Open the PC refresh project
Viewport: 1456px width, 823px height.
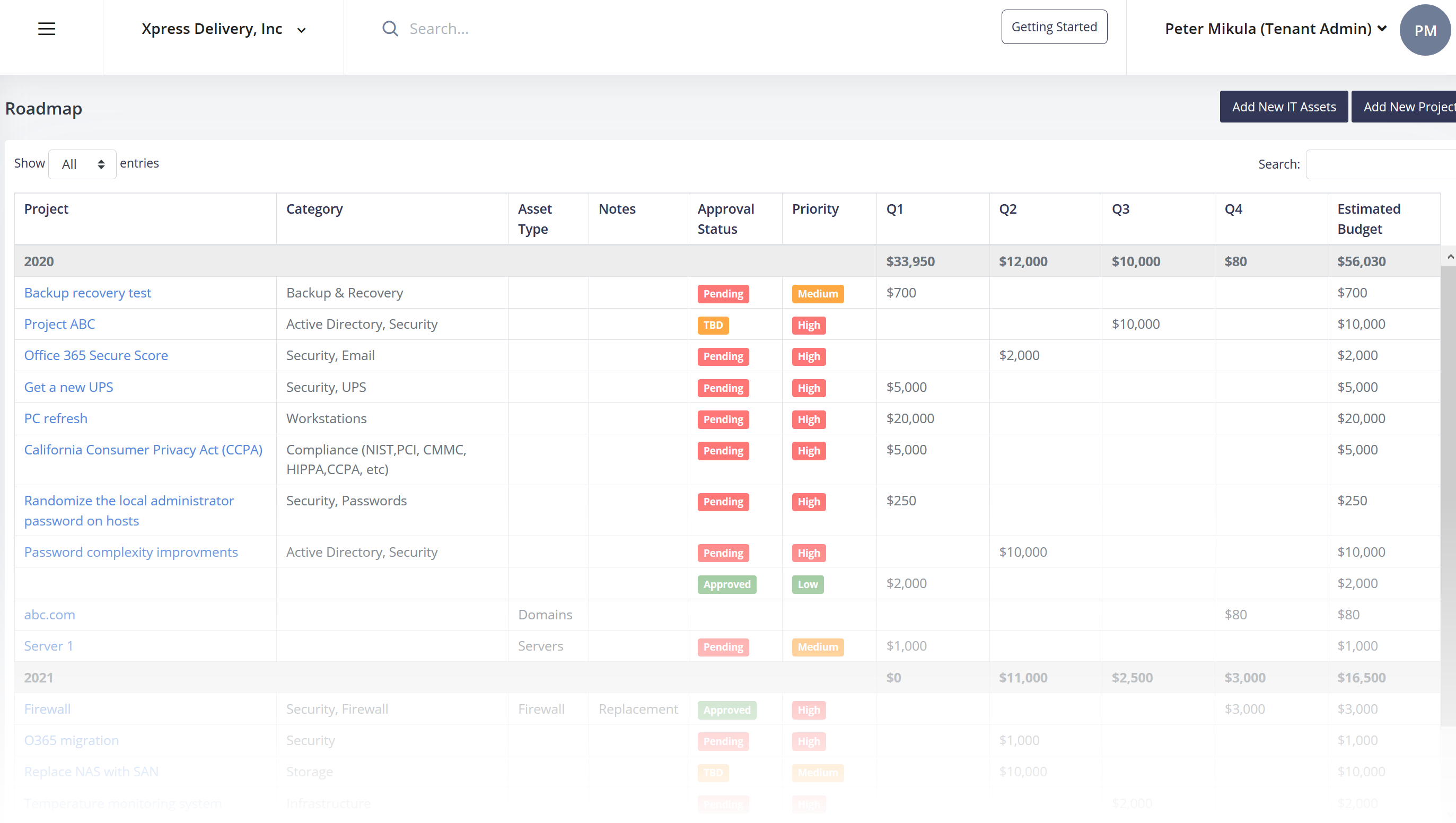tap(56, 418)
